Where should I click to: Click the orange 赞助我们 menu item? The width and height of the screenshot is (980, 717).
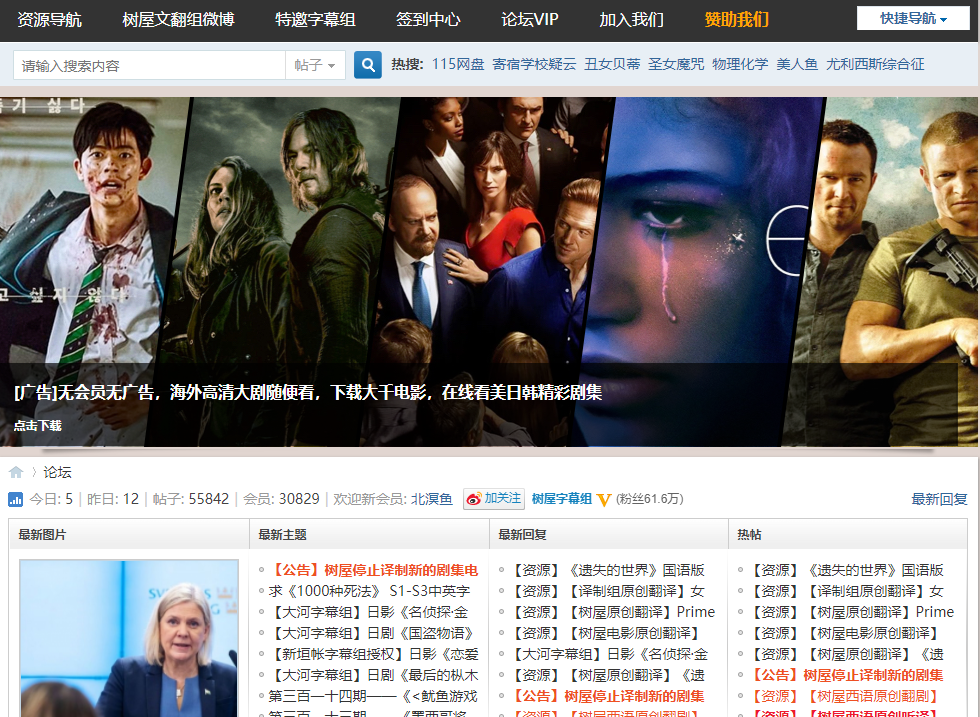click(736, 19)
